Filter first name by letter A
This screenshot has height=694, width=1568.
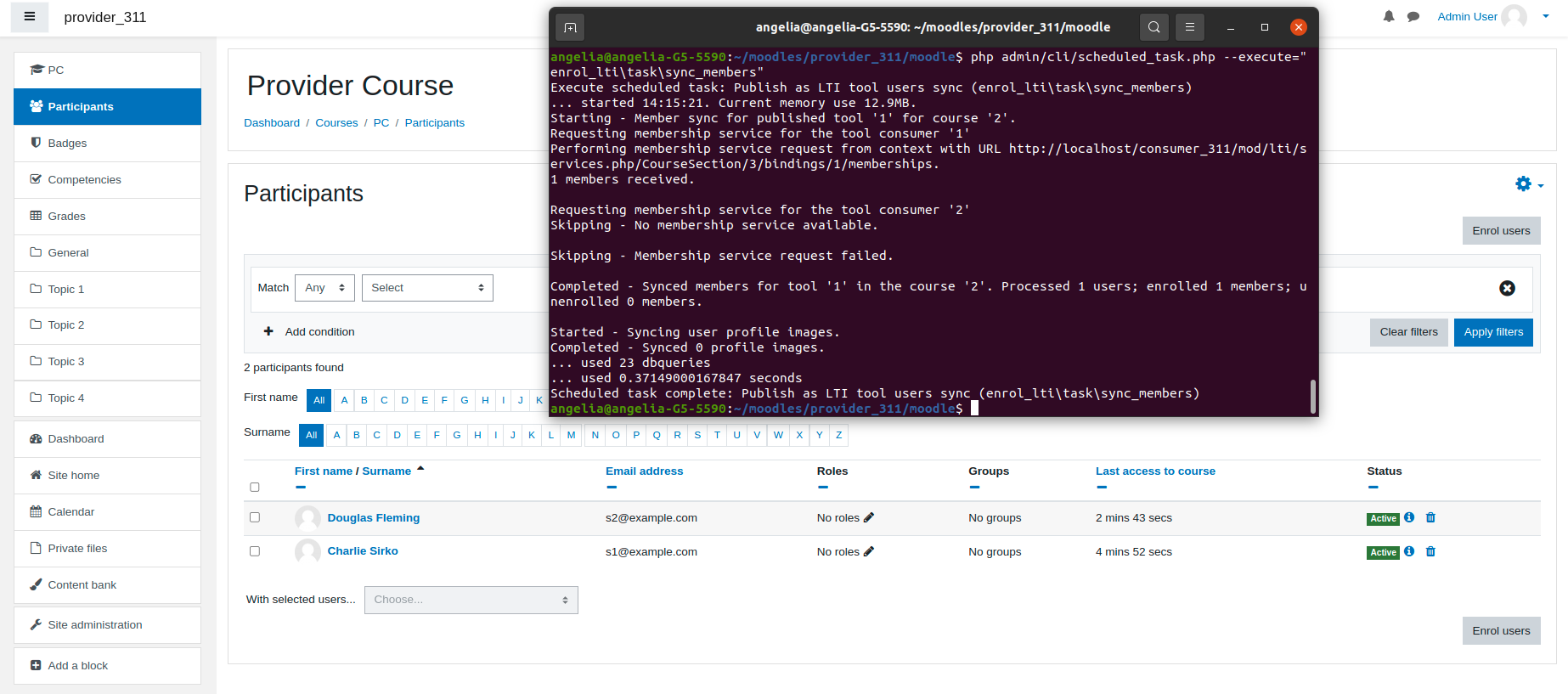pyautogui.click(x=344, y=400)
